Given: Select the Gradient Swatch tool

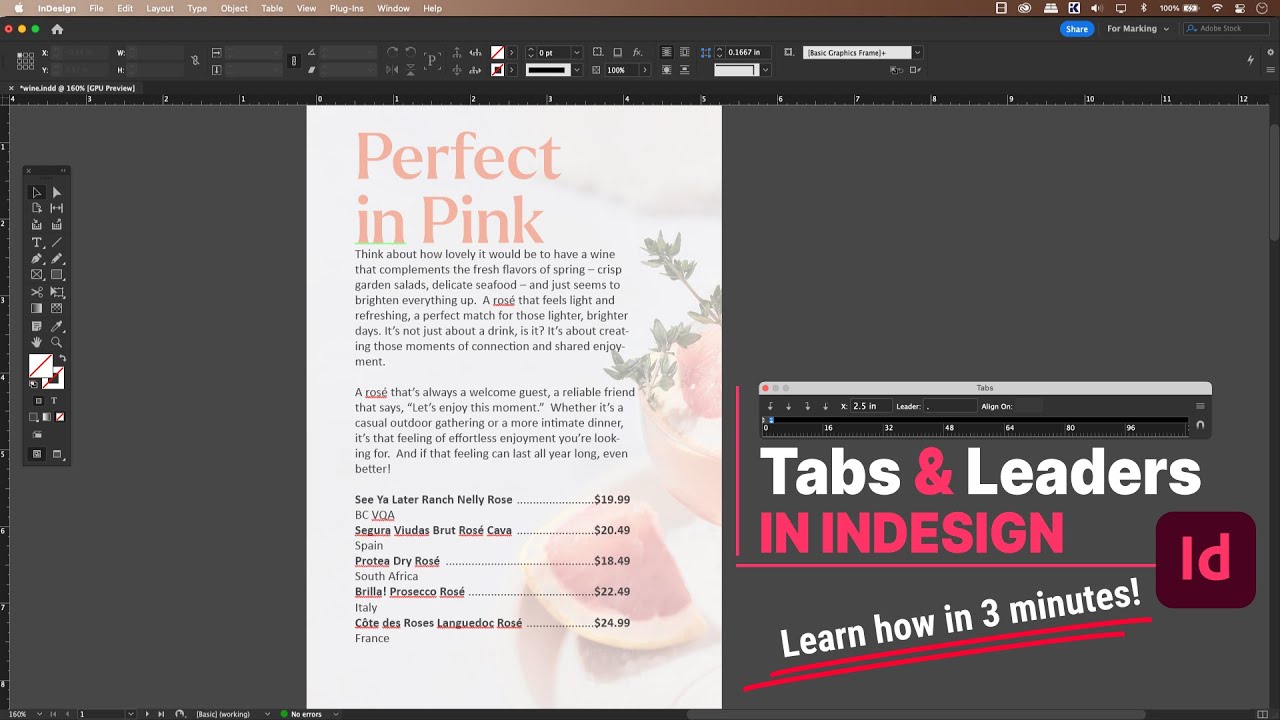Looking at the screenshot, I should pos(37,308).
